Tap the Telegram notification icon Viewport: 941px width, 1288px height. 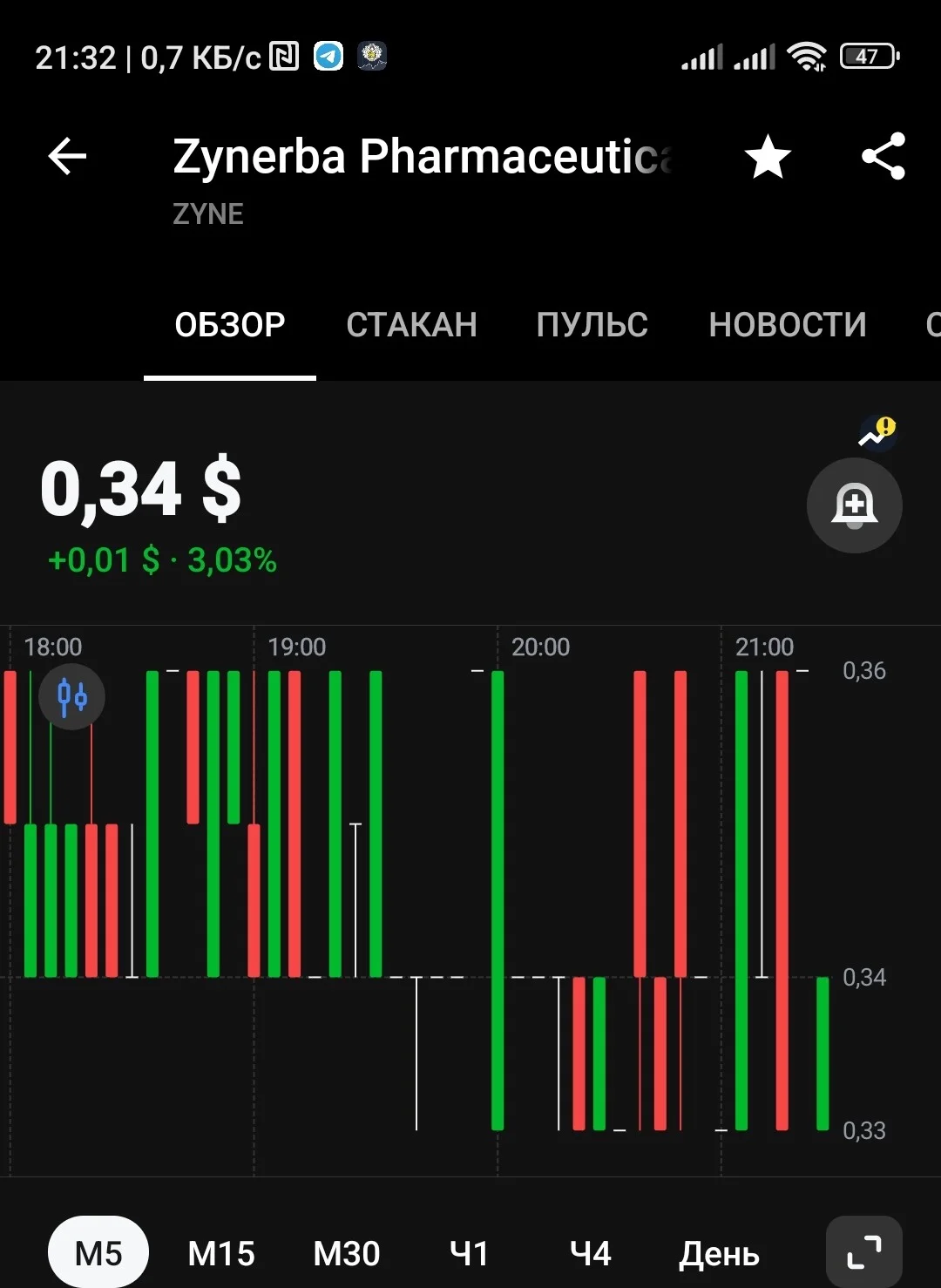point(328,57)
